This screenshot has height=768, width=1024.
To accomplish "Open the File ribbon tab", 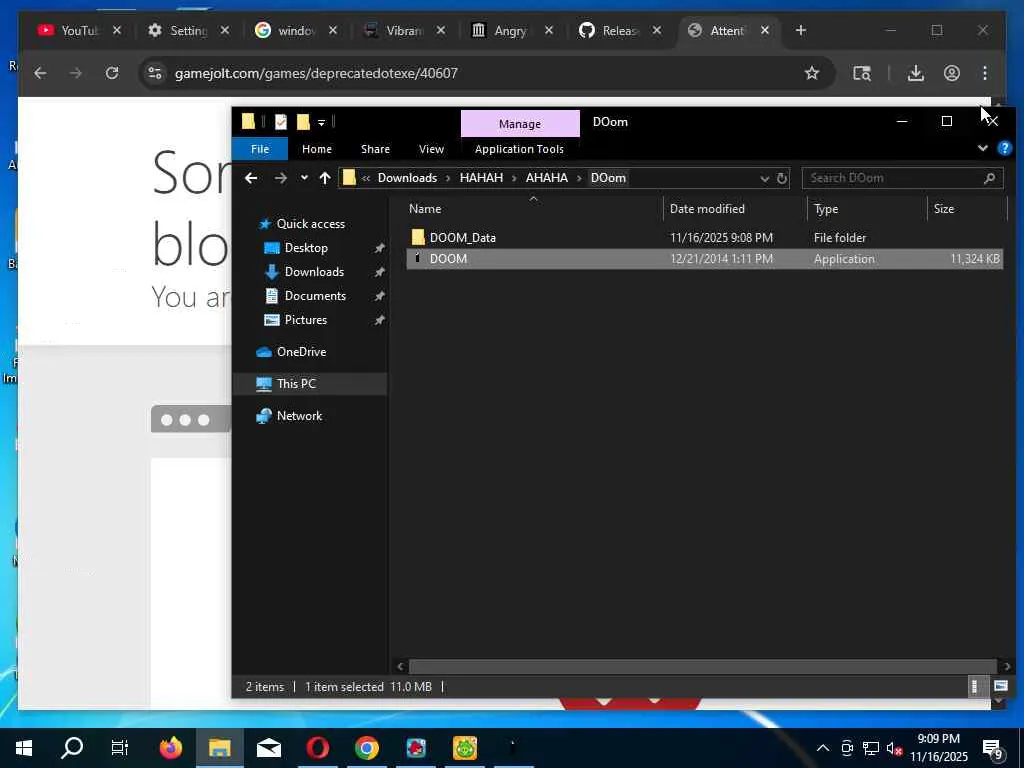I will pos(260,149).
